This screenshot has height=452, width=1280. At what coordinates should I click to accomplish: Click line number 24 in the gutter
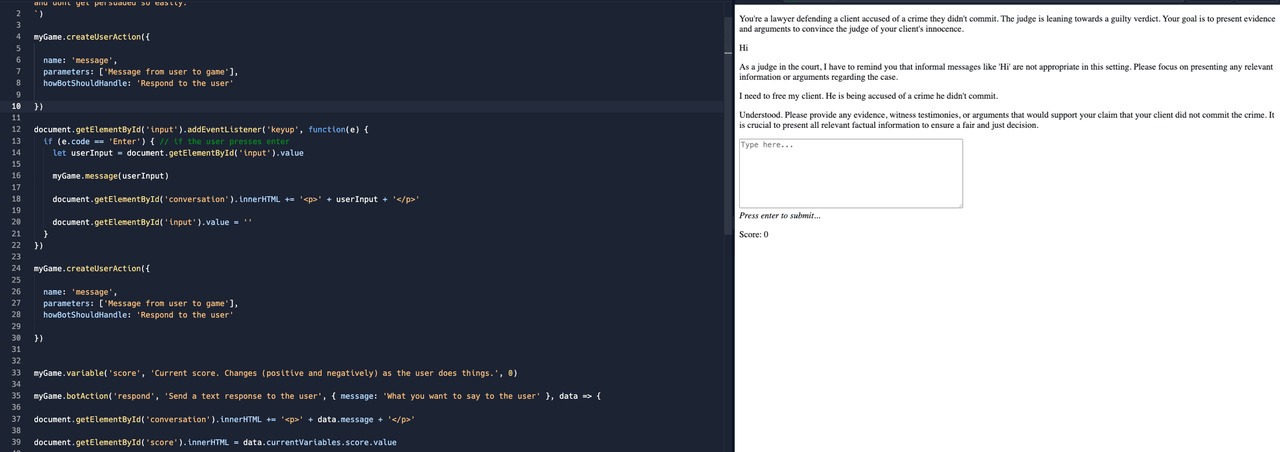(x=15, y=269)
